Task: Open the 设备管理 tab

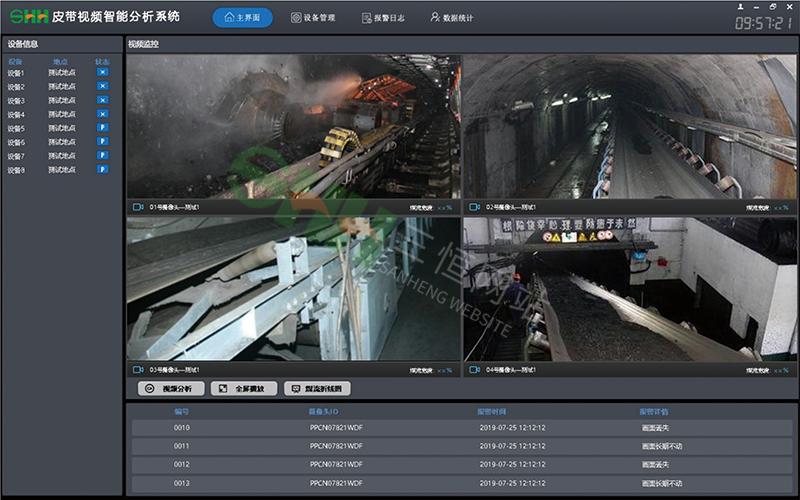Action: [314, 18]
